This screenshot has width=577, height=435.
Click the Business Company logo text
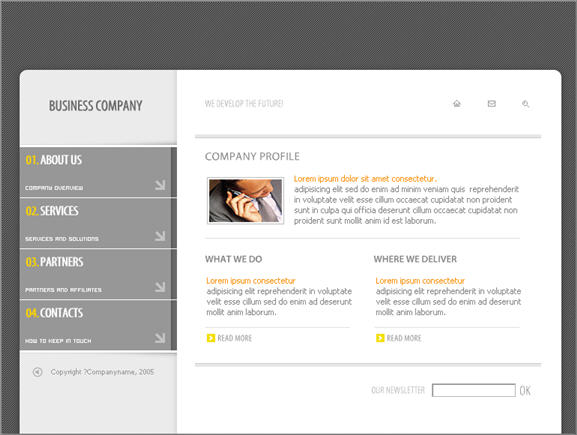coord(96,106)
